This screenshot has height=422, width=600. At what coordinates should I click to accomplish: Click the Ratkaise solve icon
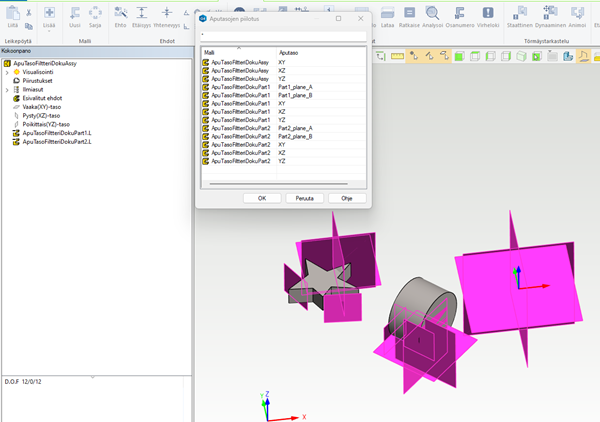408,13
